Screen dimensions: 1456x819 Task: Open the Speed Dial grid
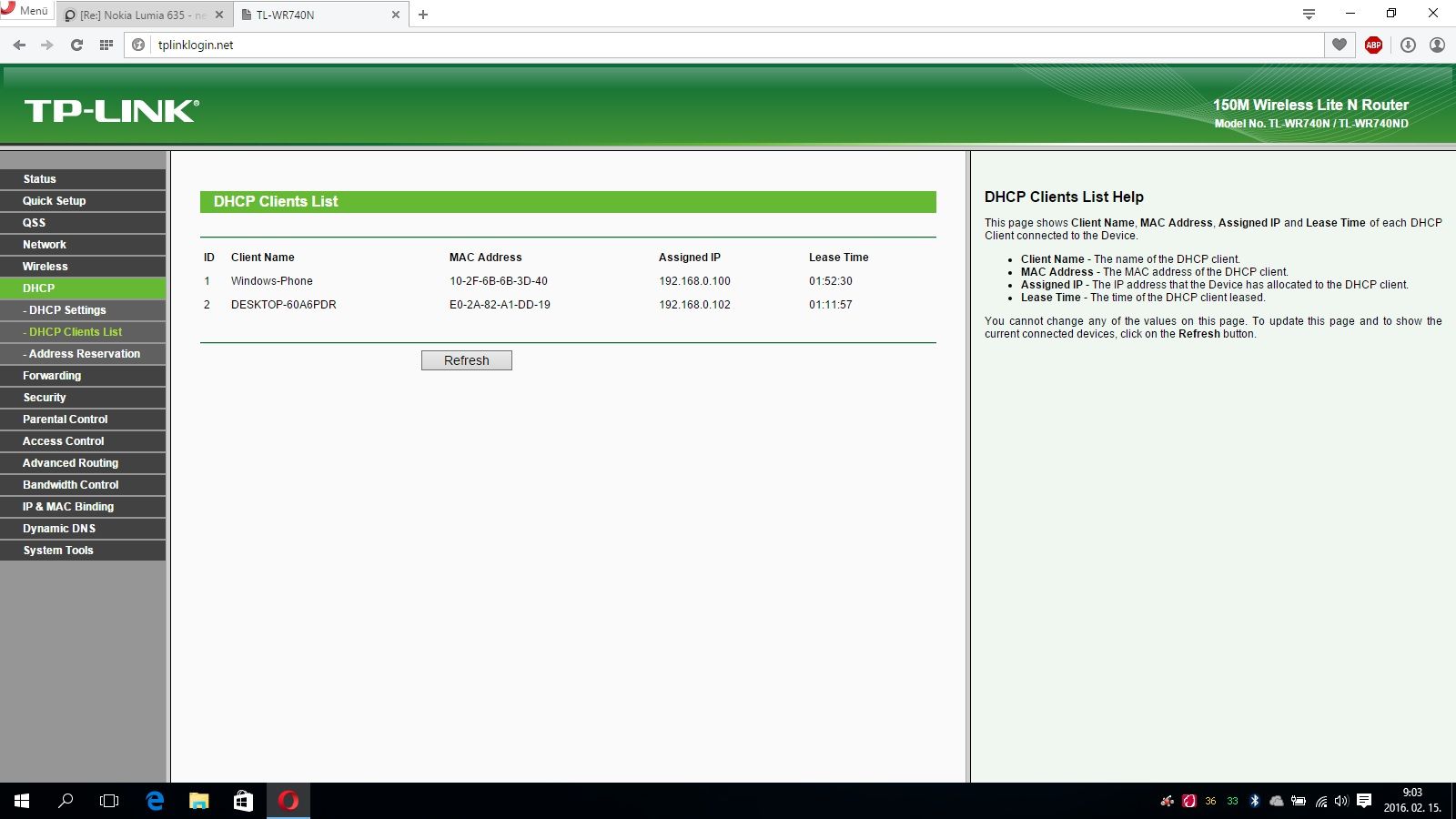pyautogui.click(x=106, y=45)
